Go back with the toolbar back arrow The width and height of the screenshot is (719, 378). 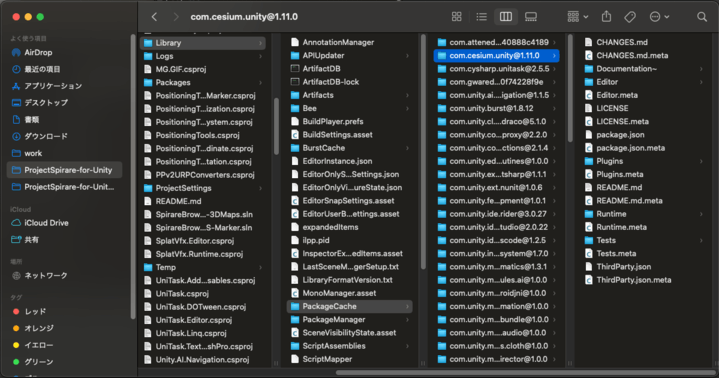tap(155, 17)
